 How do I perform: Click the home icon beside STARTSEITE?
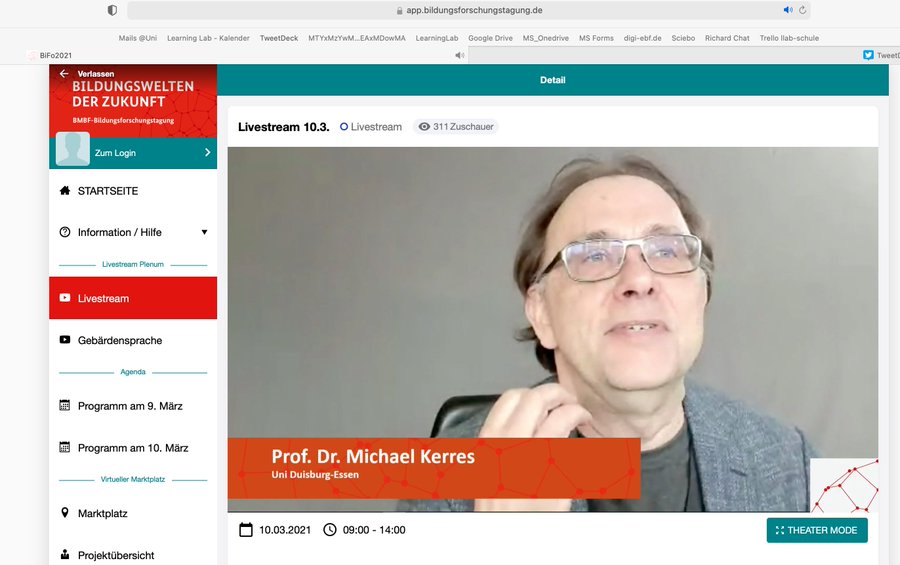[65, 191]
